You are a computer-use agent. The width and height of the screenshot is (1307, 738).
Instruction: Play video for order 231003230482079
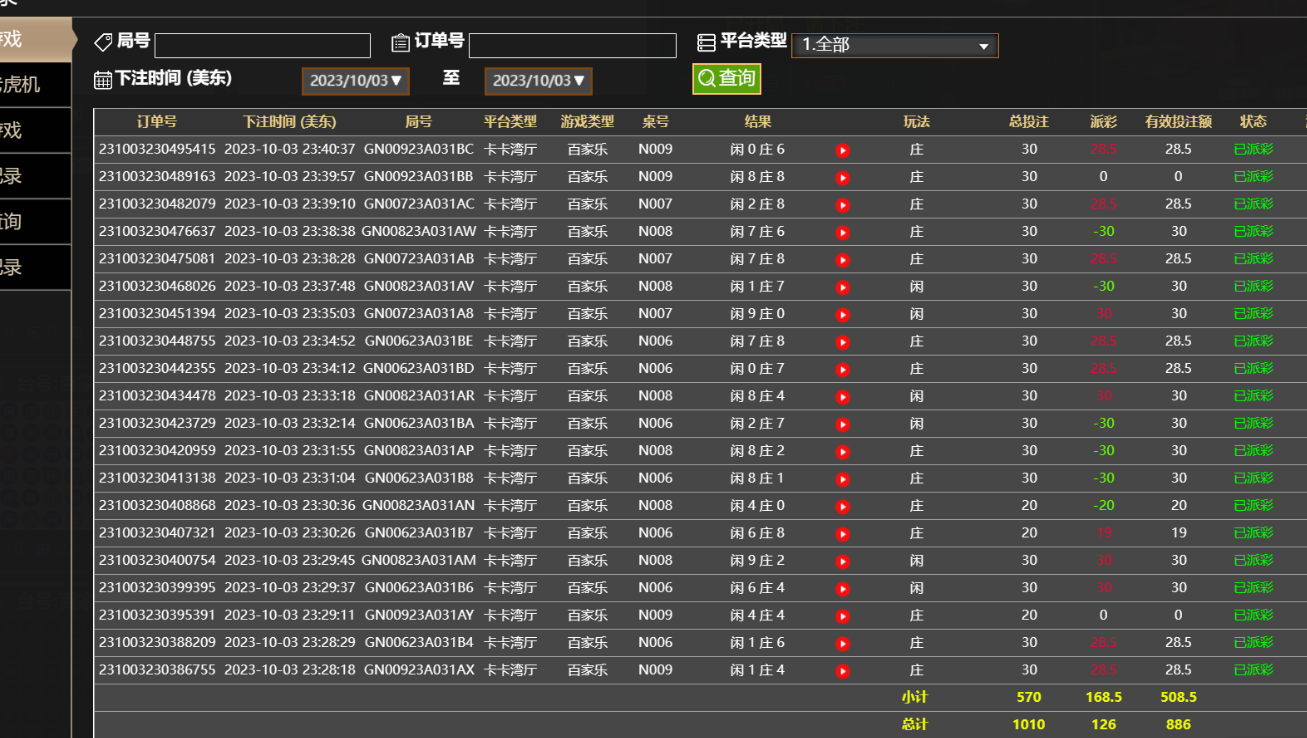pyautogui.click(x=843, y=206)
